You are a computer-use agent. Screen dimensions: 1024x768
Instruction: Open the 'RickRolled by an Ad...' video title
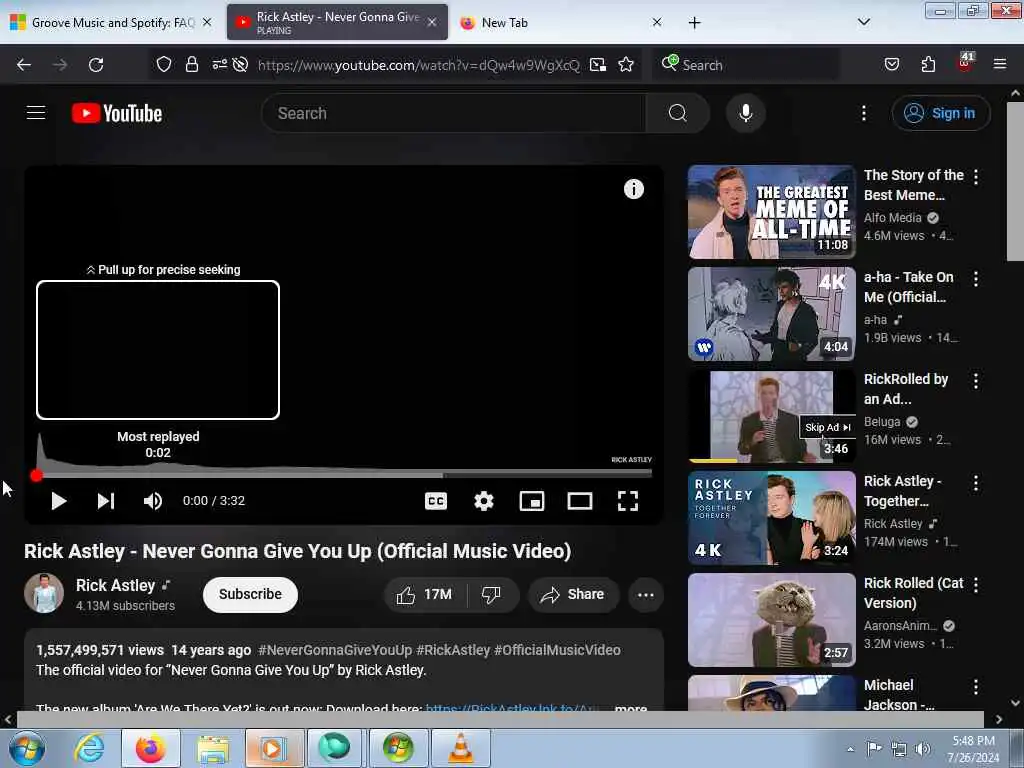tap(906, 389)
